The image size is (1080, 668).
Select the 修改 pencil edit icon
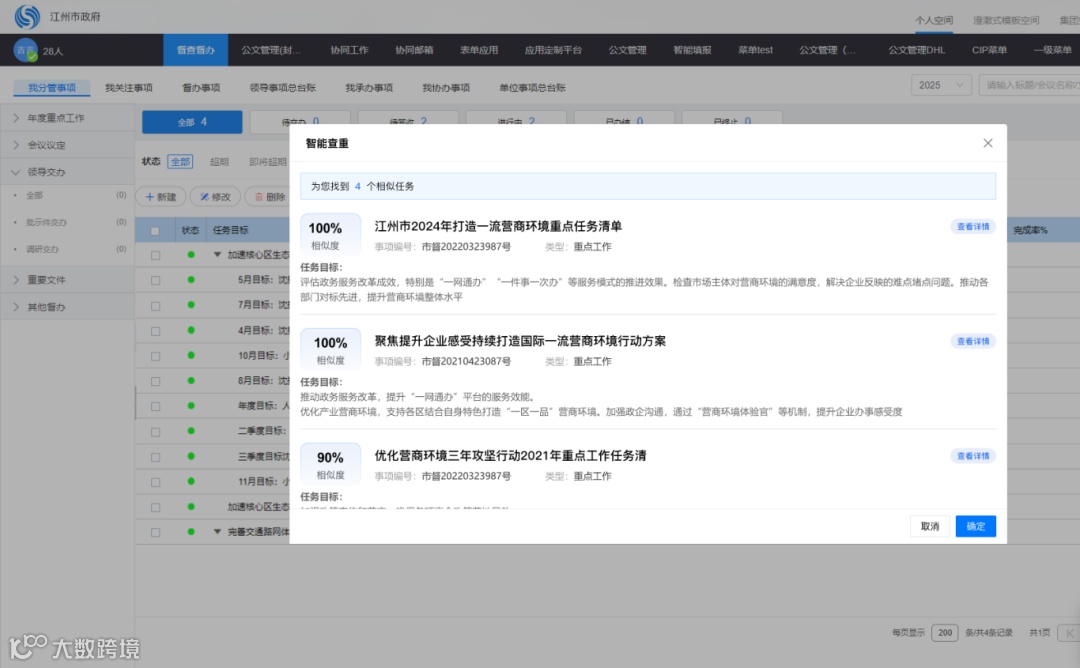tap(204, 197)
